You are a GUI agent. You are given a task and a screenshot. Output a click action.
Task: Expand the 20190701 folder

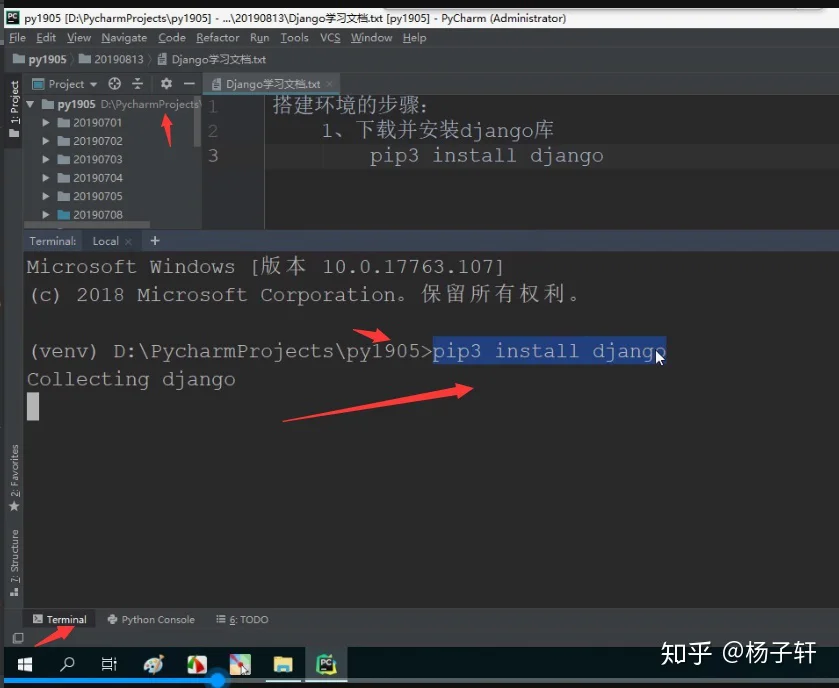click(x=46, y=123)
